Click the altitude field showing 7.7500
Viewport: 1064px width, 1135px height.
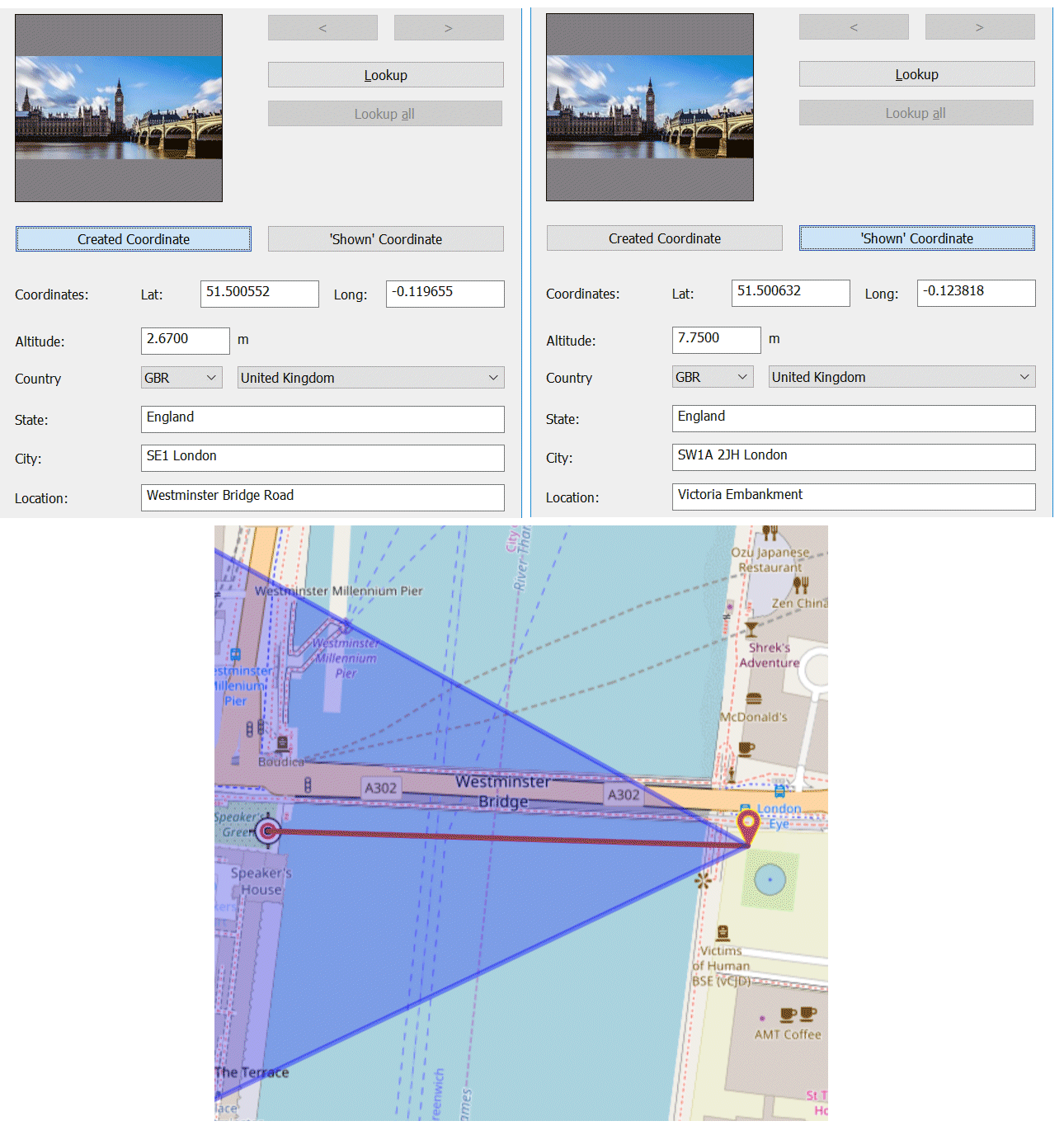tap(715, 339)
